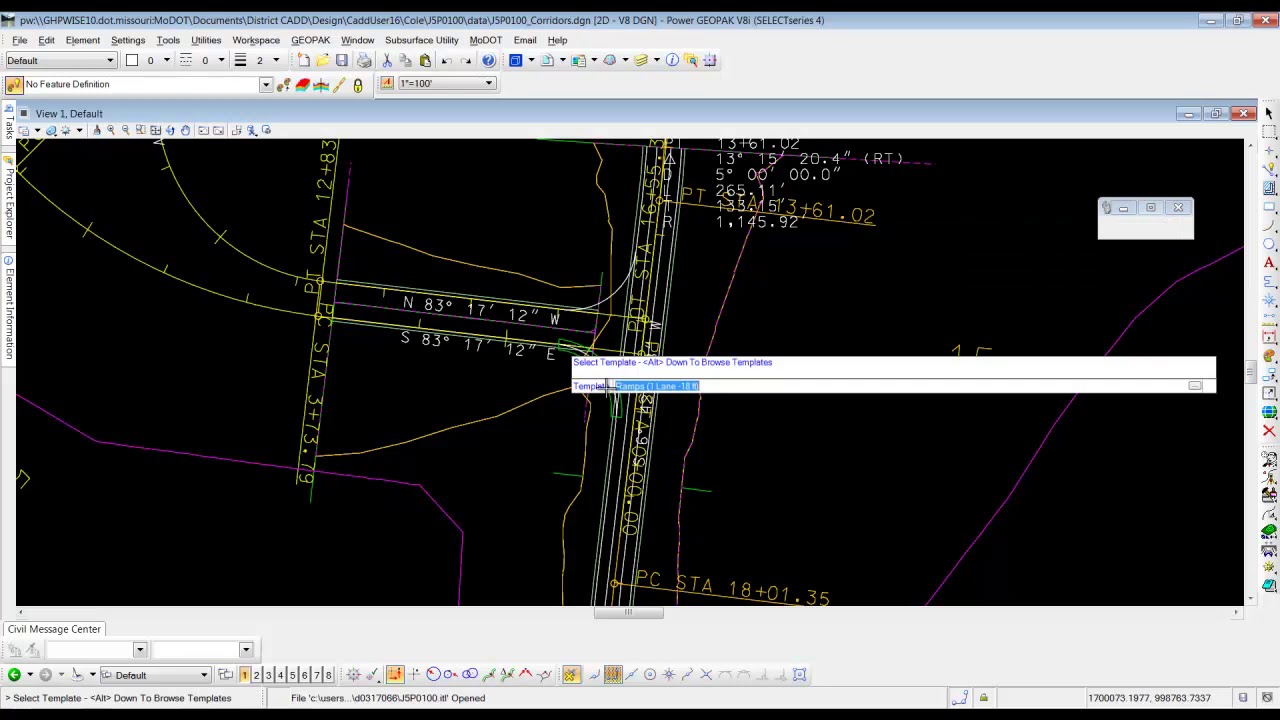This screenshot has height=720, width=1280.
Task: Click the browse button in template prompt
Action: tap(1195, 386)
